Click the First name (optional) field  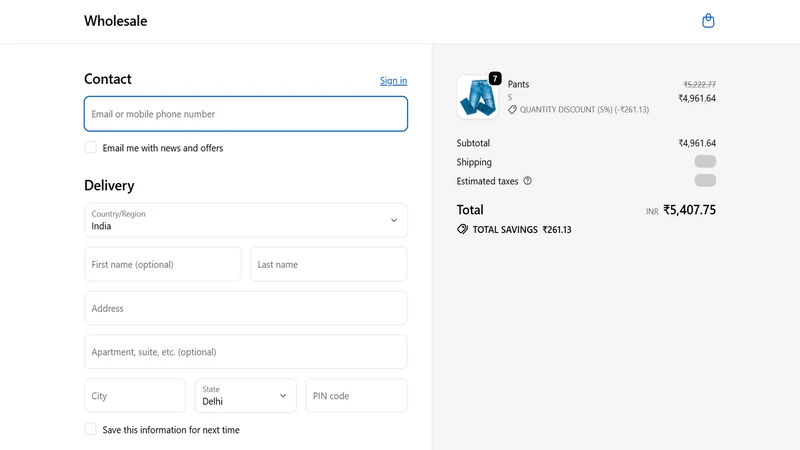(x=163, y=264)
